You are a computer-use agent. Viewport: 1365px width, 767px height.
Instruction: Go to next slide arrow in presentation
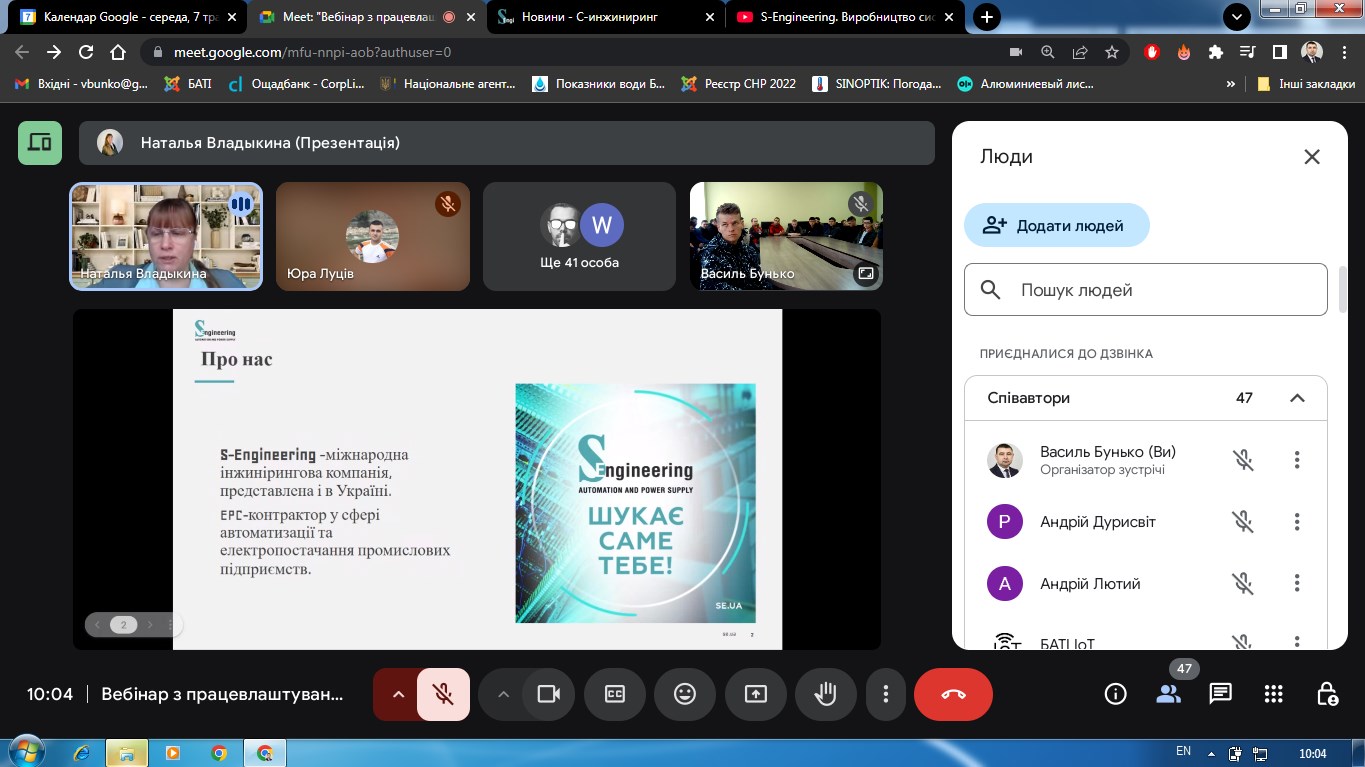(150, 625)
